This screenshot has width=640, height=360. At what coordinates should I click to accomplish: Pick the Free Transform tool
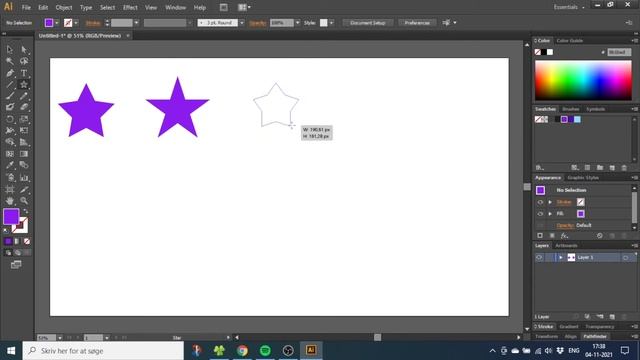pos(24,131)
